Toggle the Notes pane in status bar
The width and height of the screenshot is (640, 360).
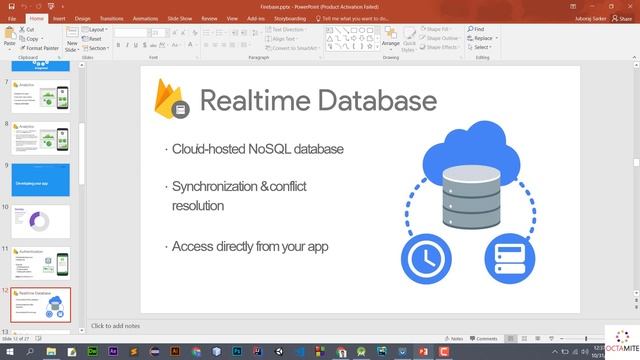[453, 338]
